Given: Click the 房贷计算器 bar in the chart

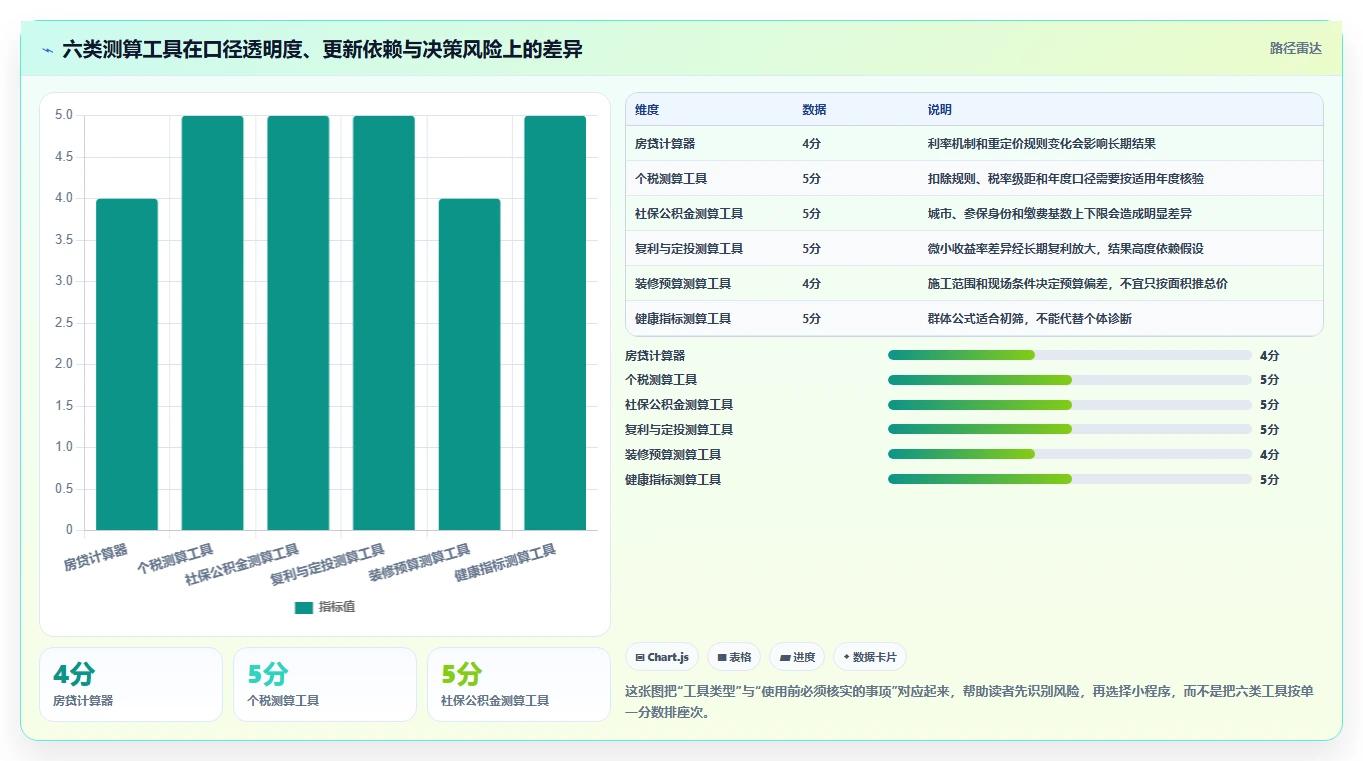Looking at the screenshot, I should pyautogui.click(x=127, y=364).
